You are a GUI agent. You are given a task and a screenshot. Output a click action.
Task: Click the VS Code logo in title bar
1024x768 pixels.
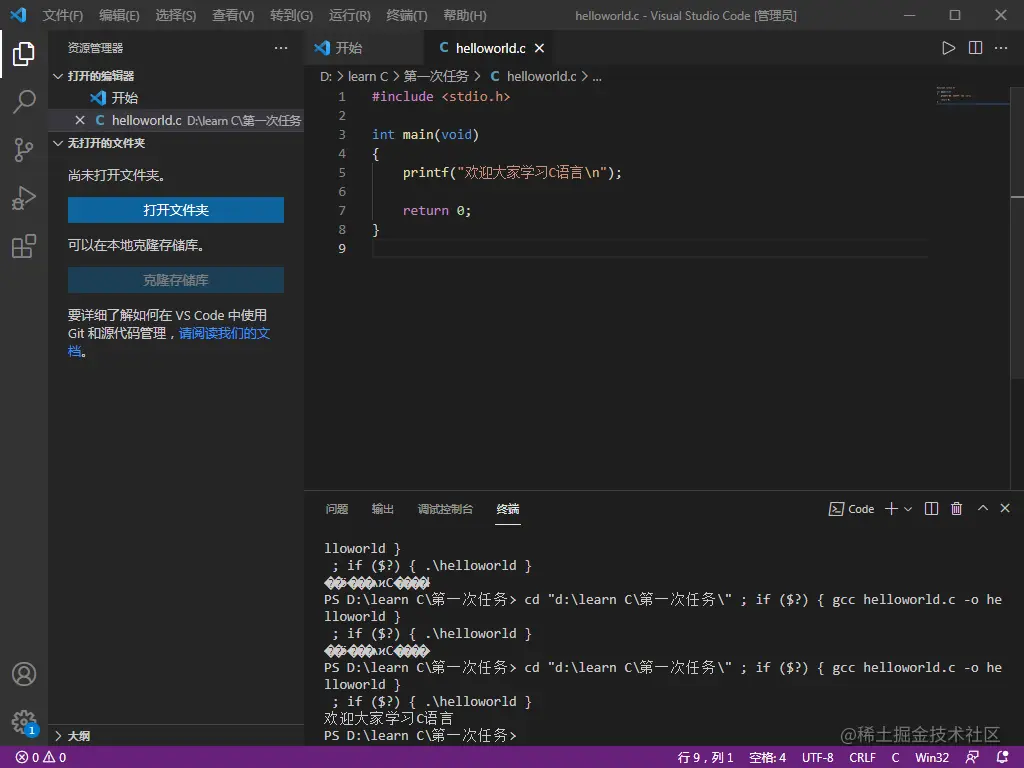[x=18, y=14]
